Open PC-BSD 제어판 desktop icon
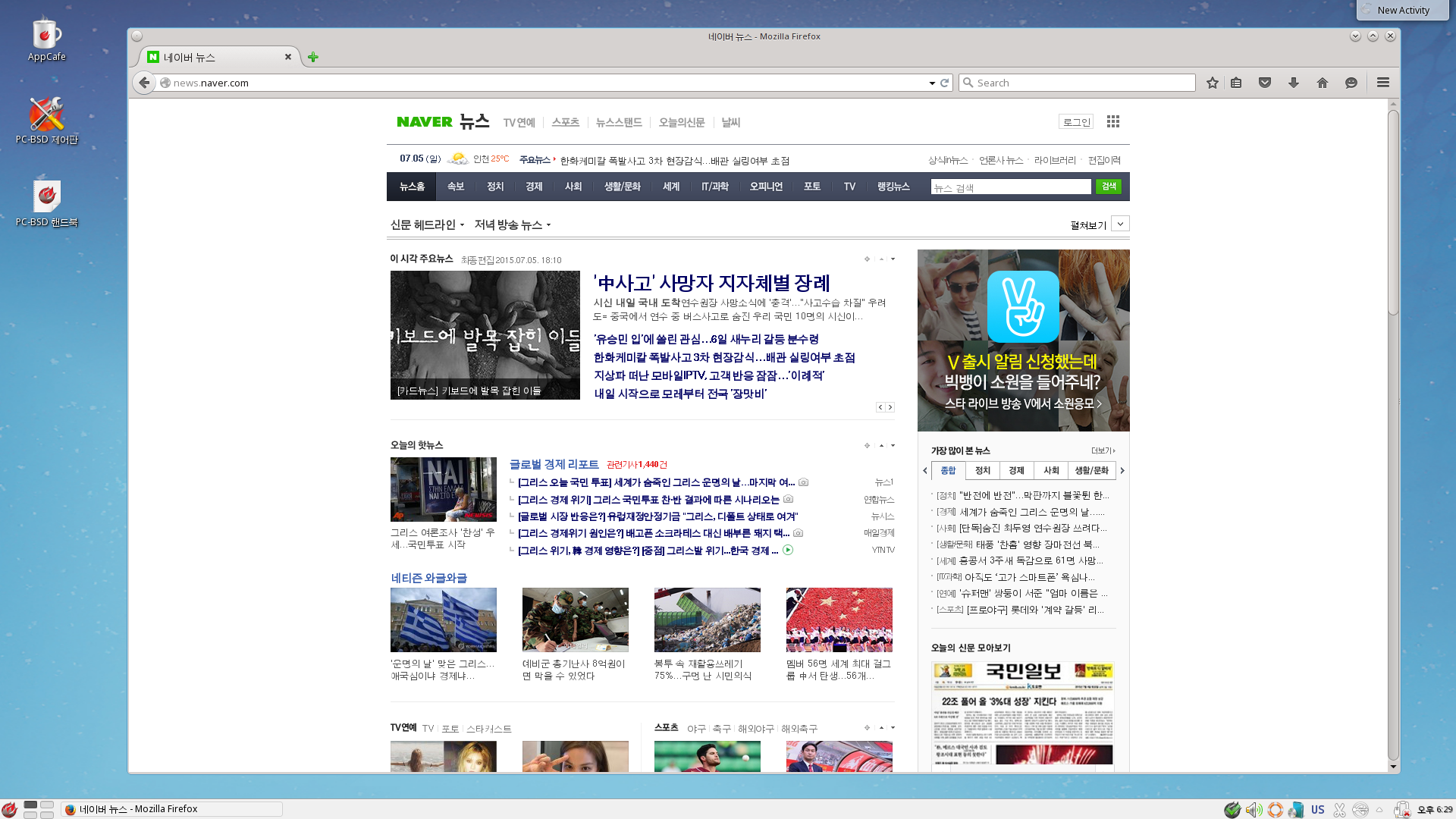 tap(46, 121)
